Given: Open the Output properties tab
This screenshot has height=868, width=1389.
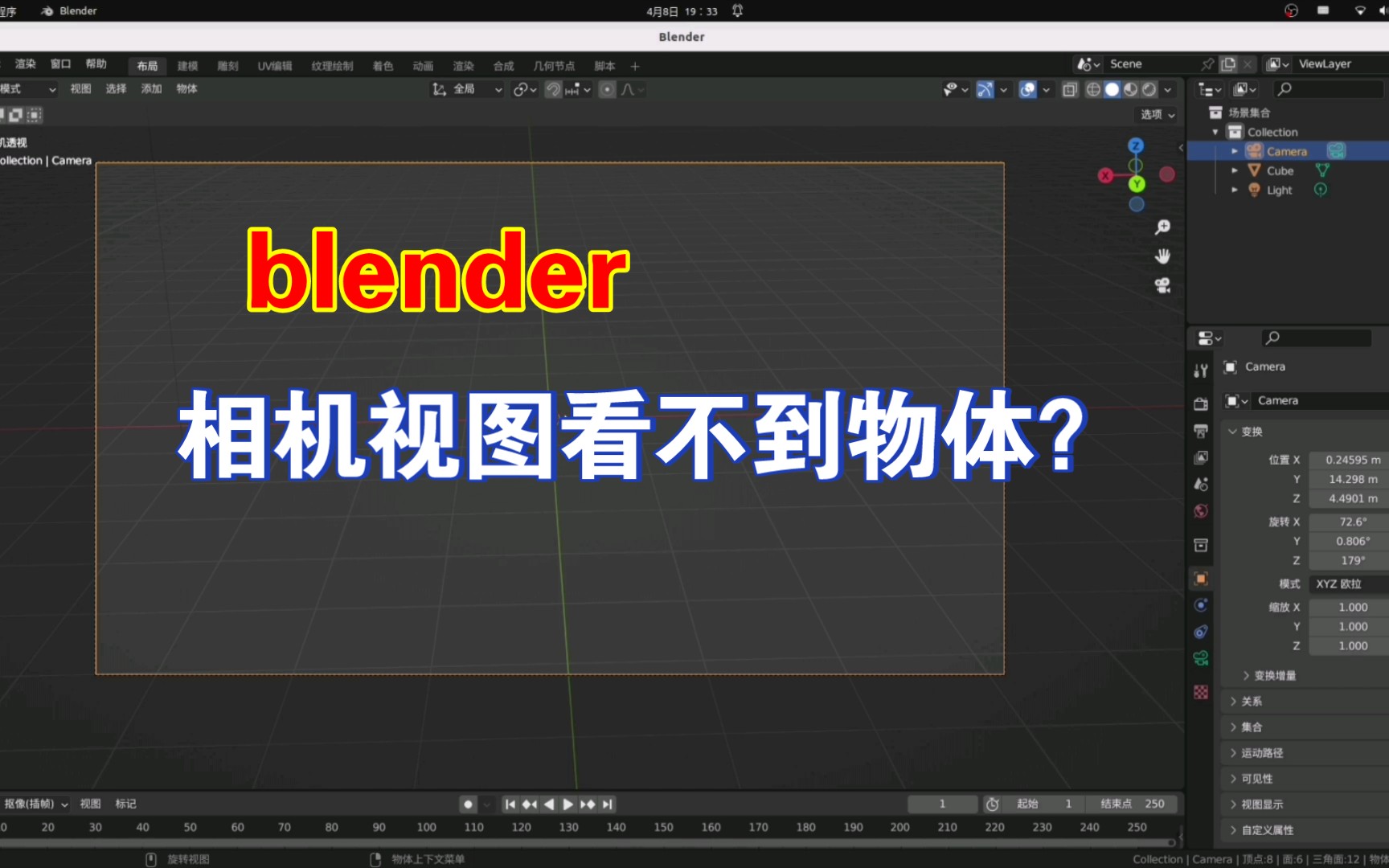Looking at the screenshot, I should point(1201,429).
